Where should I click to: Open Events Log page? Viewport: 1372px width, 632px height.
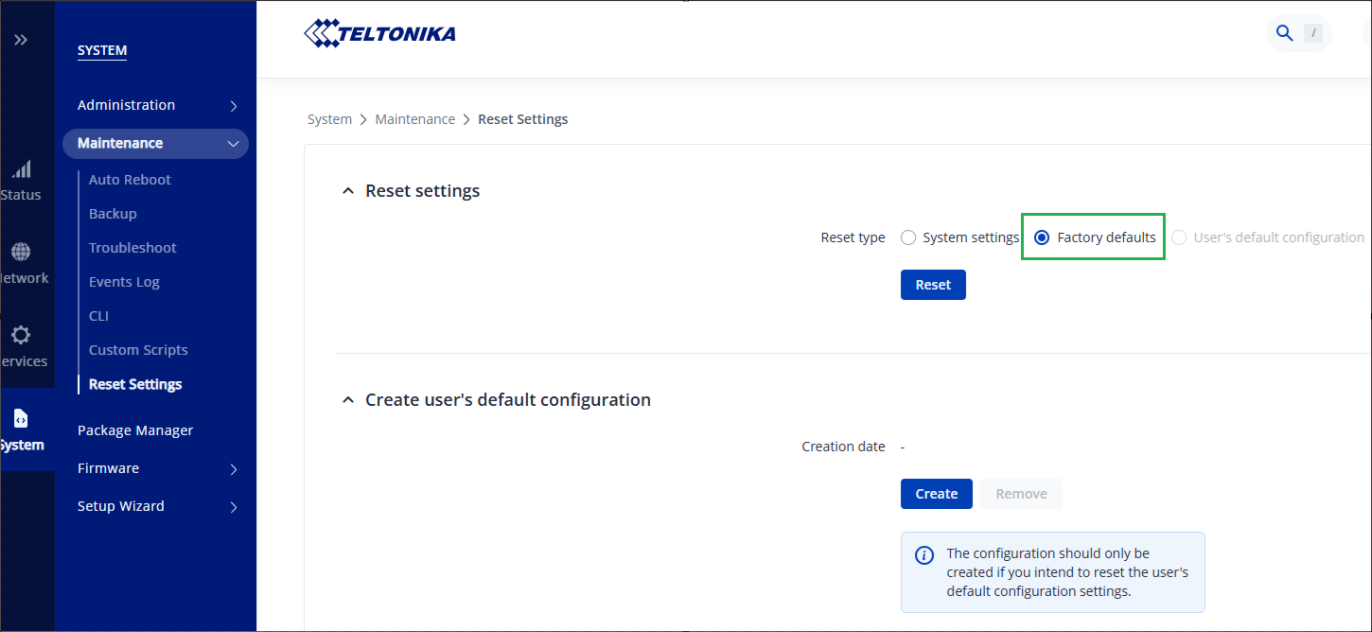pyautogui.click(x=124, y=282)
